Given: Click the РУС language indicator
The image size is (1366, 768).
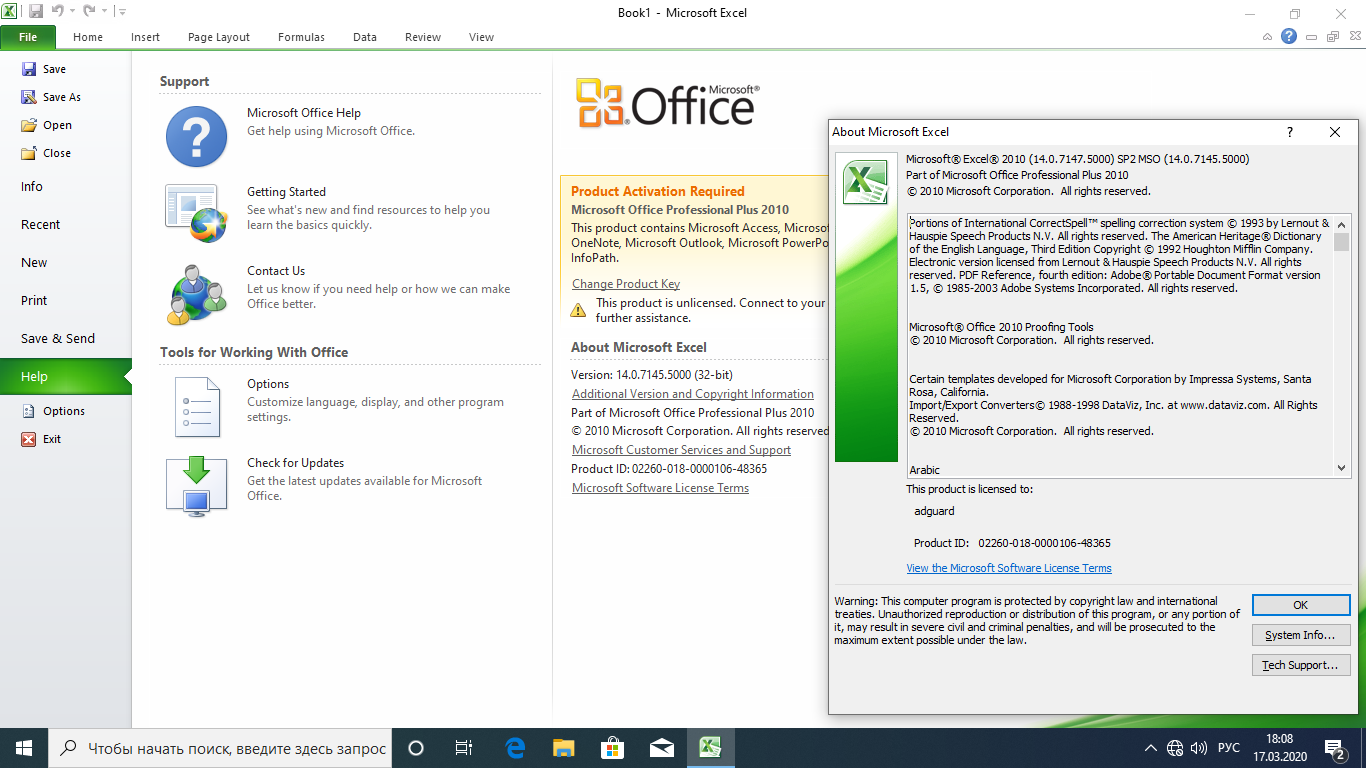Looking at the screenshot, I should tap(1229, 748).
